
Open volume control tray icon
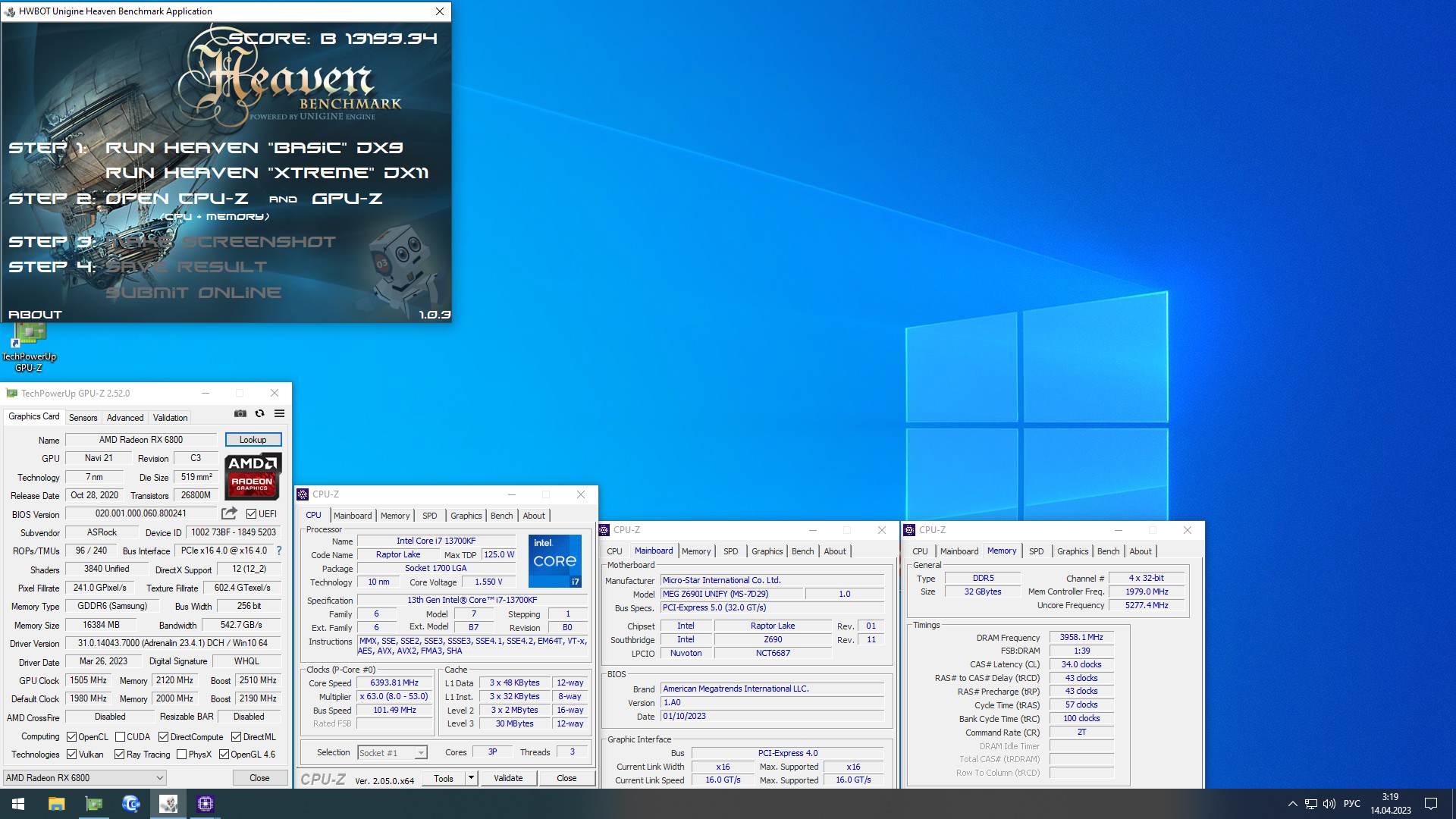tap(1329, 804)
